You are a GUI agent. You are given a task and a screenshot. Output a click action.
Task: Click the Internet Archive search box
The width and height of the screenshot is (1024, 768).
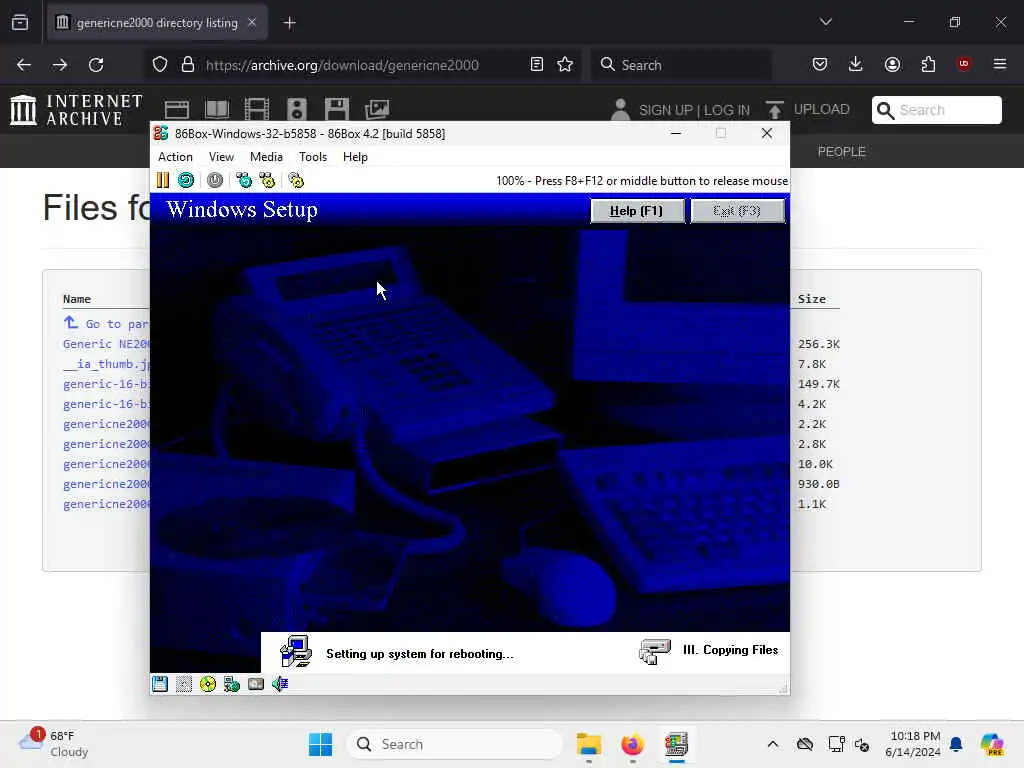click(936, 110)
